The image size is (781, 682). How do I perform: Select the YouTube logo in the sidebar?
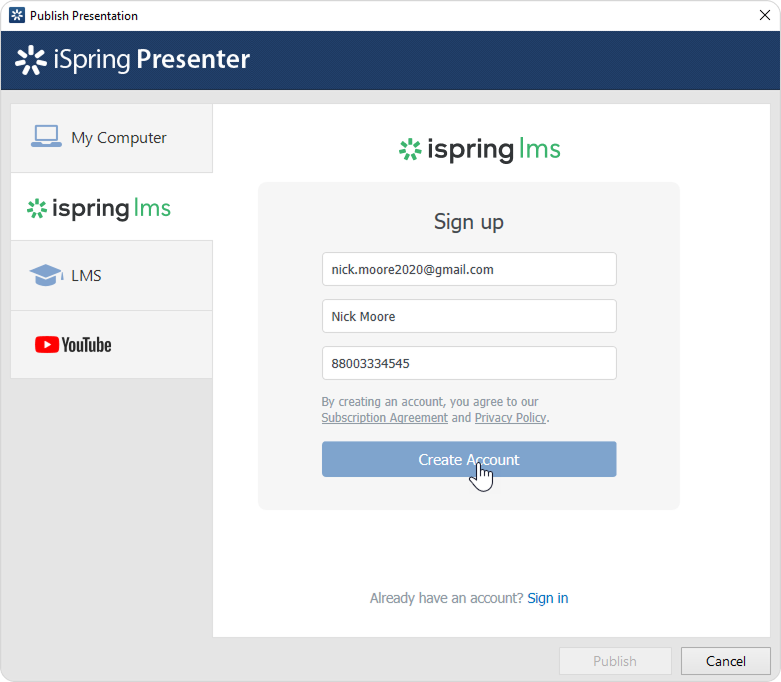(x=73, y=345)
